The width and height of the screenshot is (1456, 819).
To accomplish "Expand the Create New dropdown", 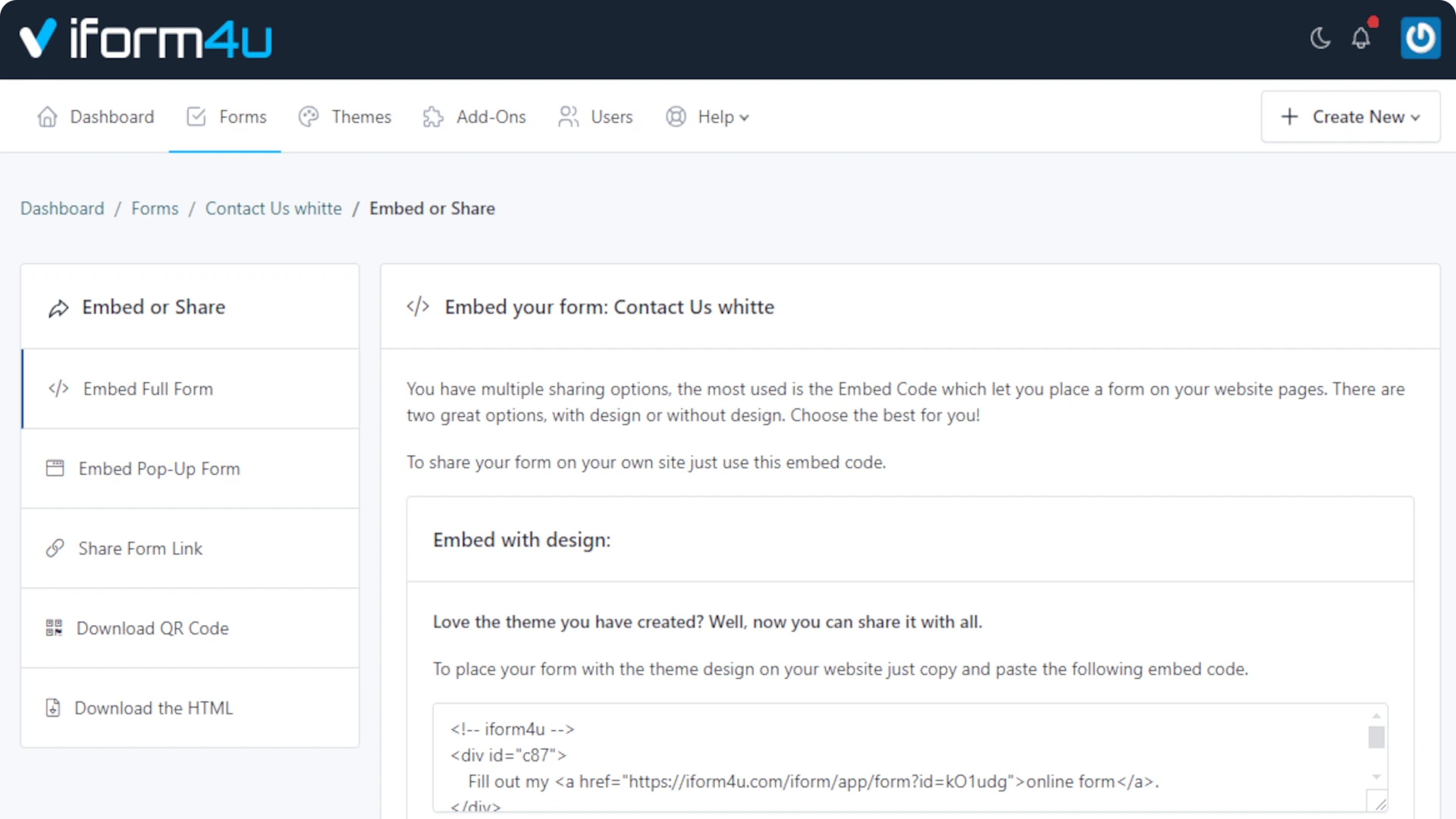I will (x=1350, y=117).
